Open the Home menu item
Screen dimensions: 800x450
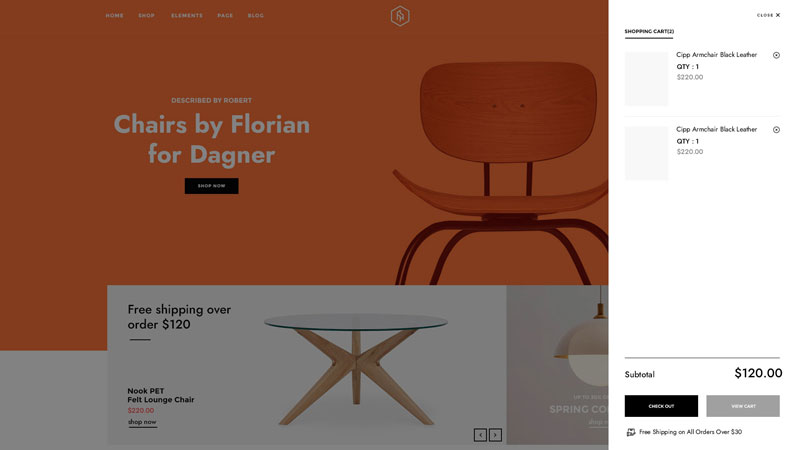pos(114,15)
